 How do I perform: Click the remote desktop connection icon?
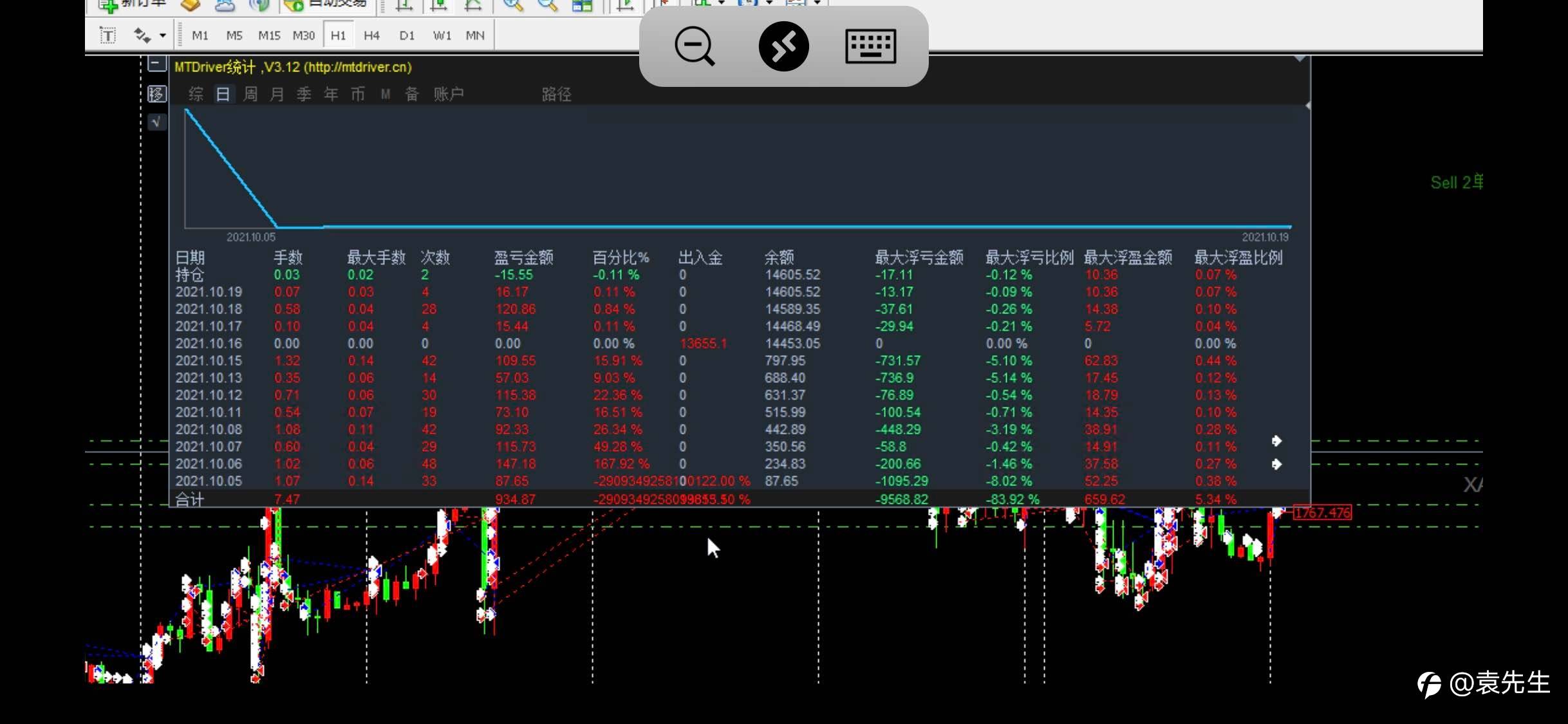pyautogui.click(x=783, y=46)
